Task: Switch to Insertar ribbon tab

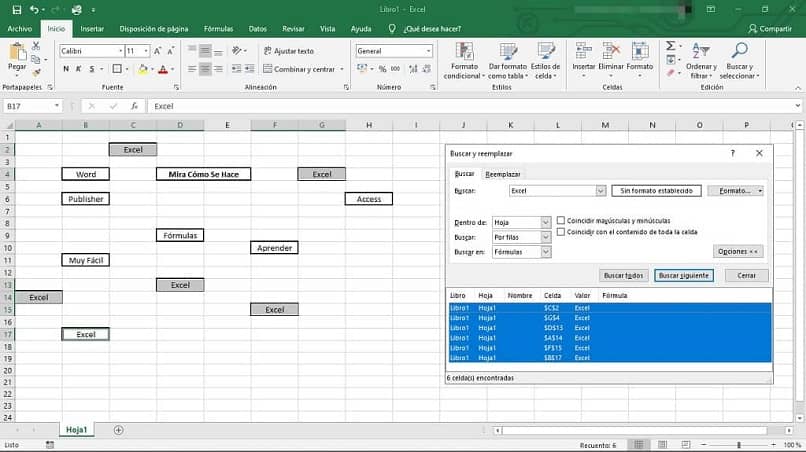Action: point(92,29)
